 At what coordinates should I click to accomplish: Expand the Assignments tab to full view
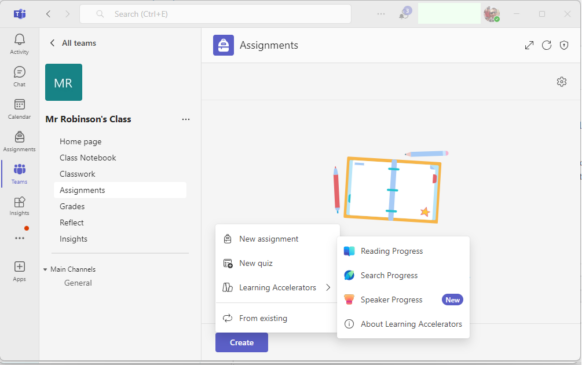(x=529, y=45)
